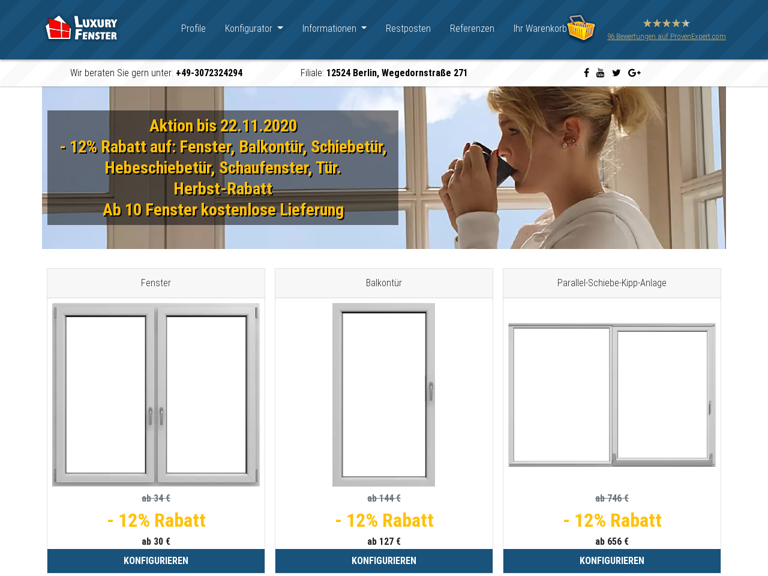Open the shopping basket icon

[581, 28]
